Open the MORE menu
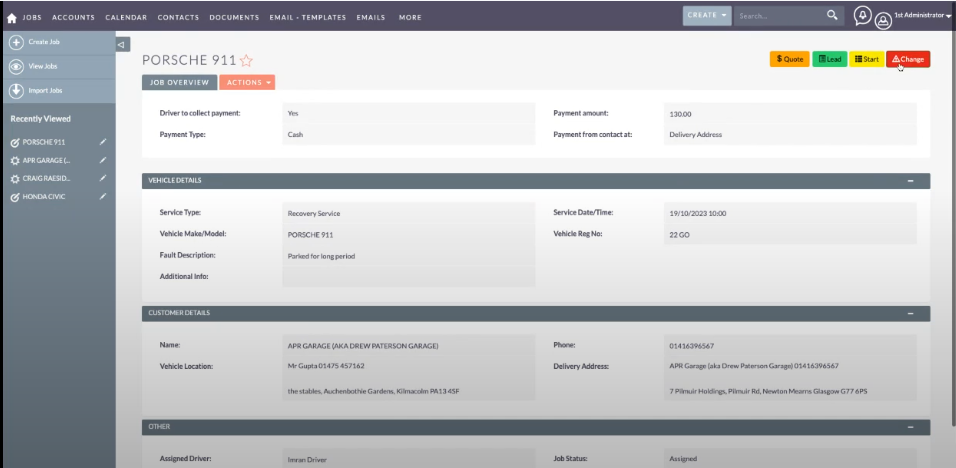The width and height of the screenshot is (956, 468). coord(410,18)
